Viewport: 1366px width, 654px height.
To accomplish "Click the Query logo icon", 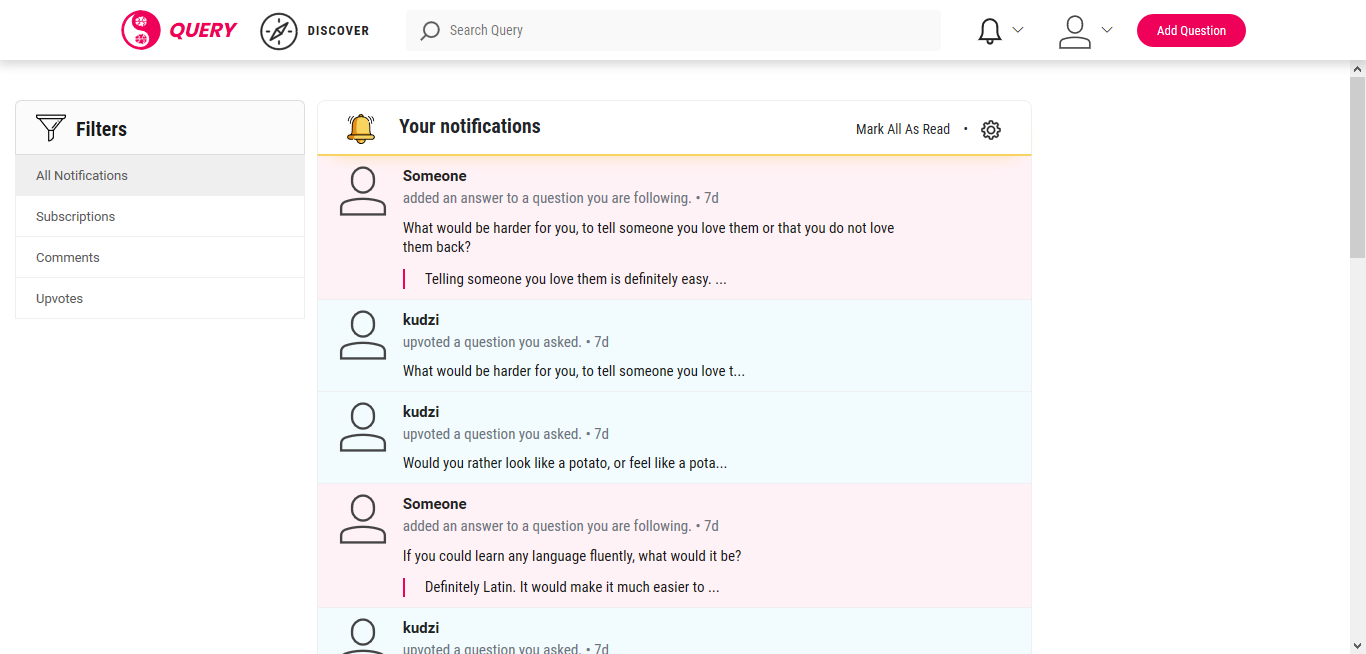I will pyautogui.click(x=141, y=30).
